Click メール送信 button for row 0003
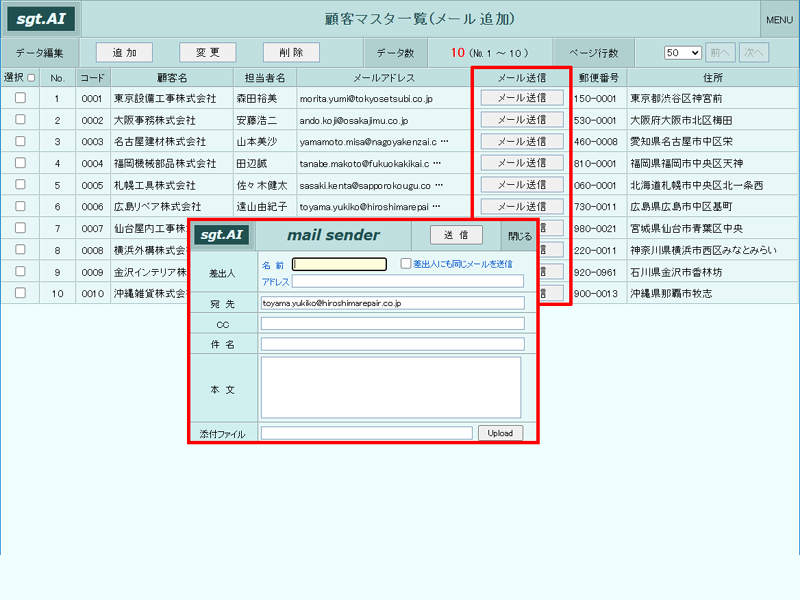Image resolution: width=800 pixels, height=600 pixels. (522, 141)
